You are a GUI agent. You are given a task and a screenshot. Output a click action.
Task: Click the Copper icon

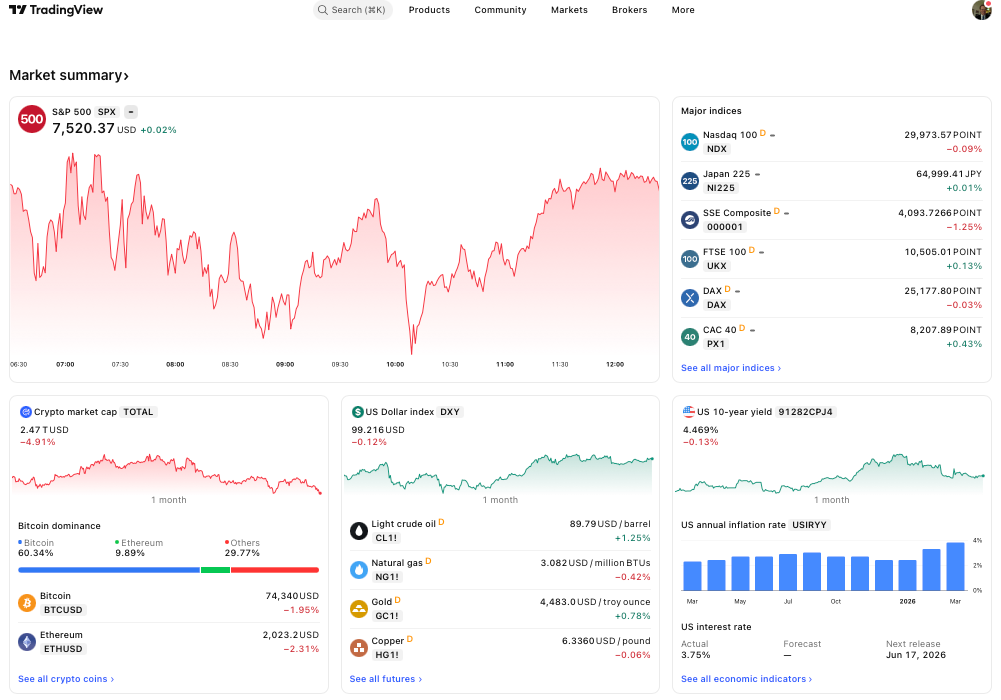tap(359, 648)
